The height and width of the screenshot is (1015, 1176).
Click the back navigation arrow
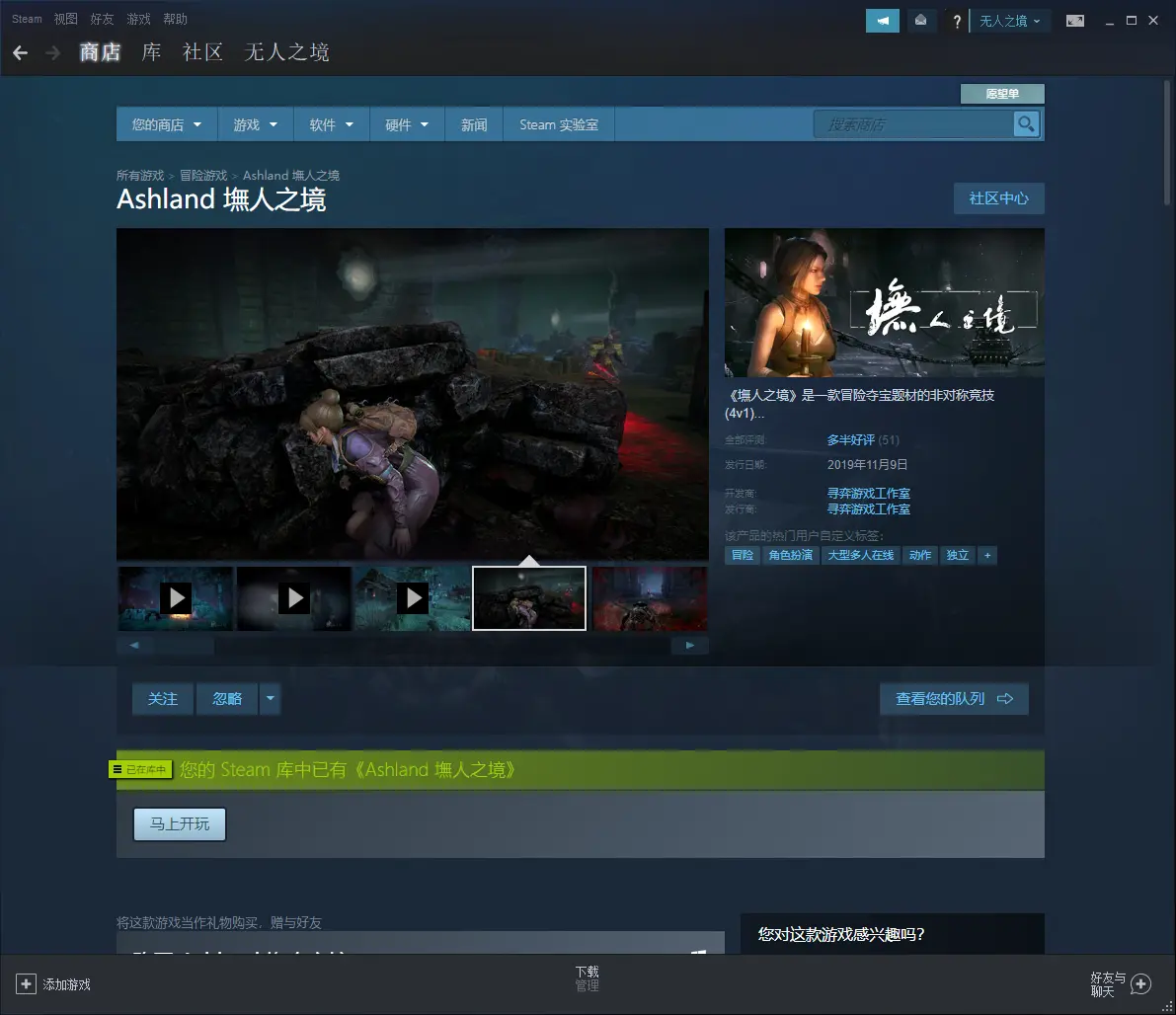click(21, 52)
